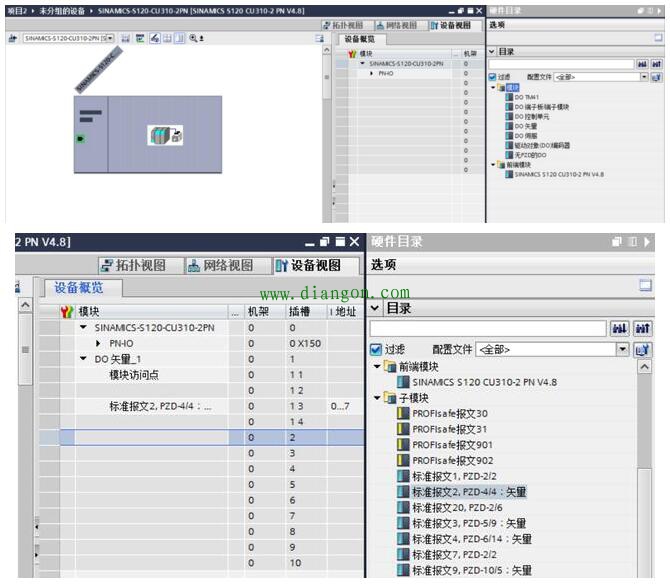The width and height of the screenshot is (670, 587).
Task: Click the catalog search field above the 子模块 tree
Action: 487,329
